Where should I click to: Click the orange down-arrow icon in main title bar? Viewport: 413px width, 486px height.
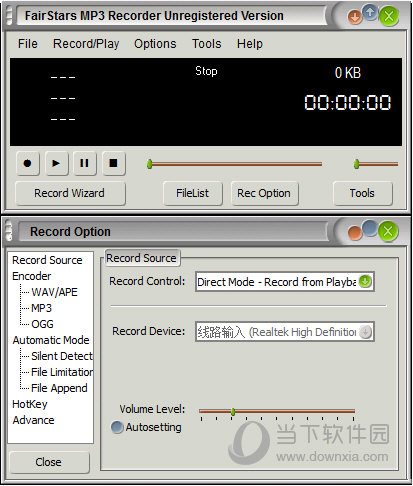pos(355,17)
